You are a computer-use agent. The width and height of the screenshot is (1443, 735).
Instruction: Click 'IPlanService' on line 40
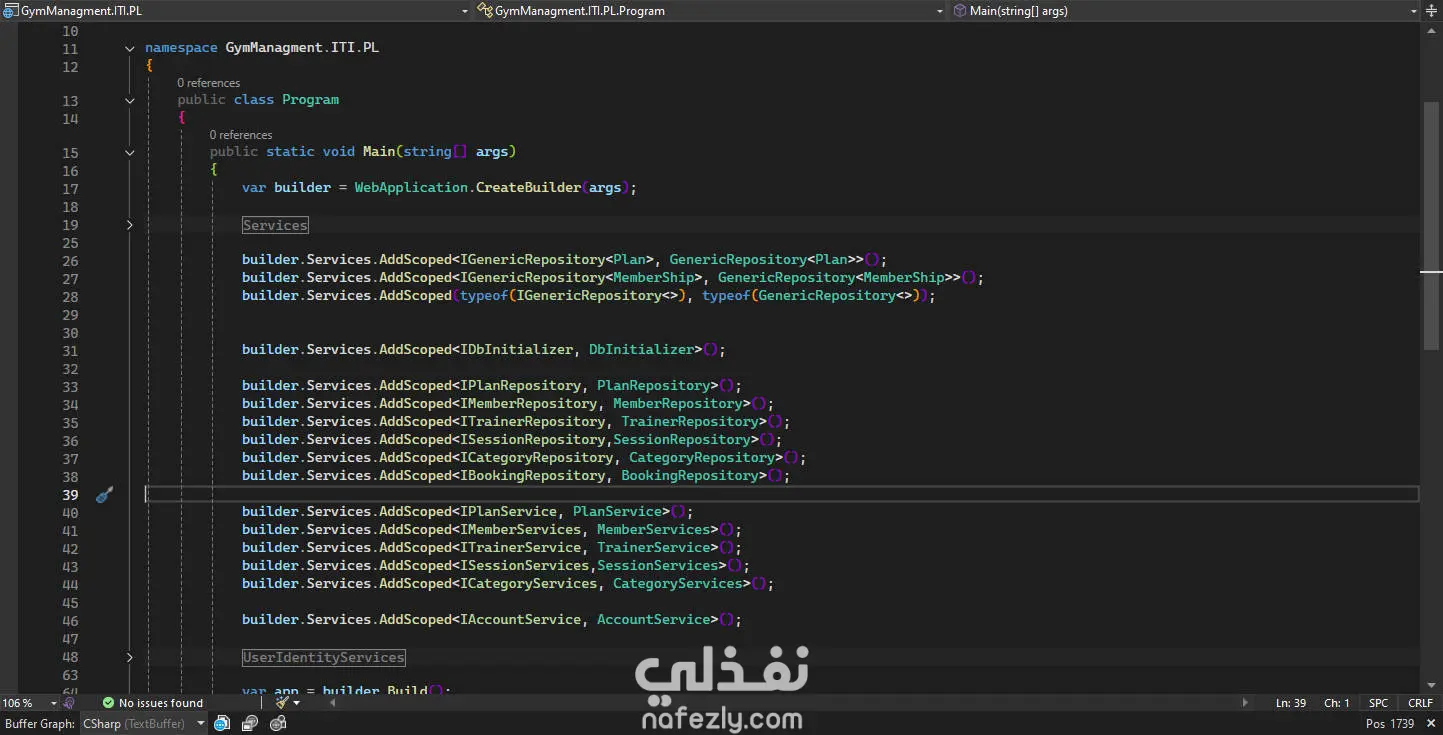pos(508,512)
